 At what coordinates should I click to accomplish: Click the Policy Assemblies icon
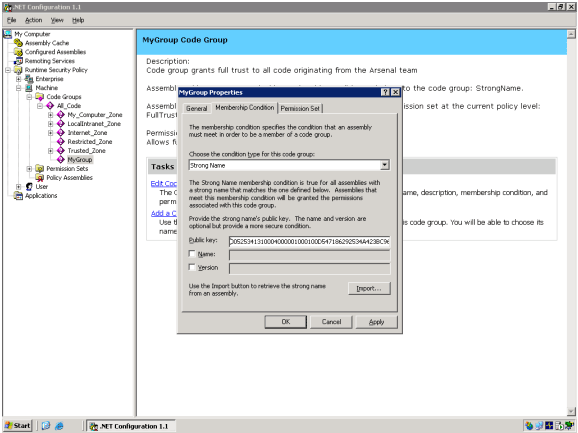coord(39,178)
